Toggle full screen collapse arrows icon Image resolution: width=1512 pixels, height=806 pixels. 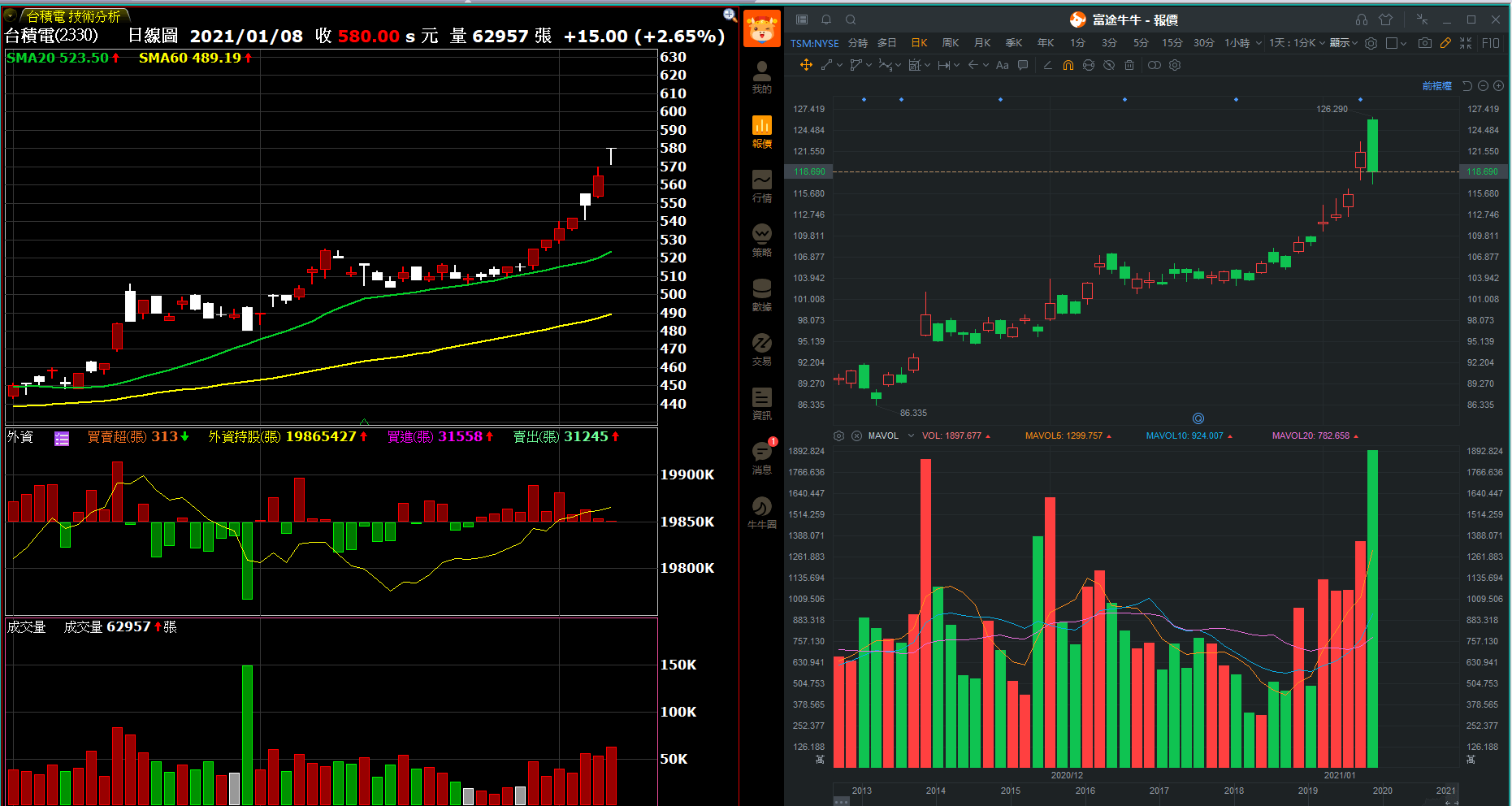coord(1466,43)
